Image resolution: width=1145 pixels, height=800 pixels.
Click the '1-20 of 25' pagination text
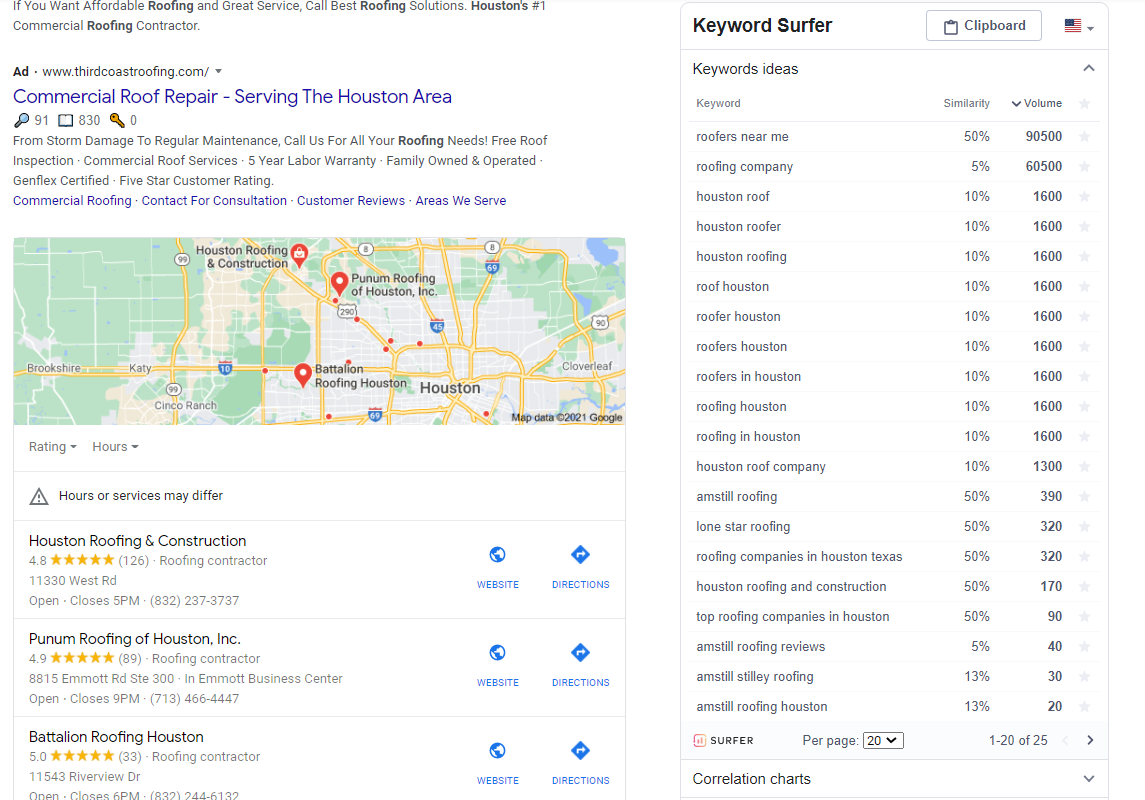click(x=1018, y=740)
